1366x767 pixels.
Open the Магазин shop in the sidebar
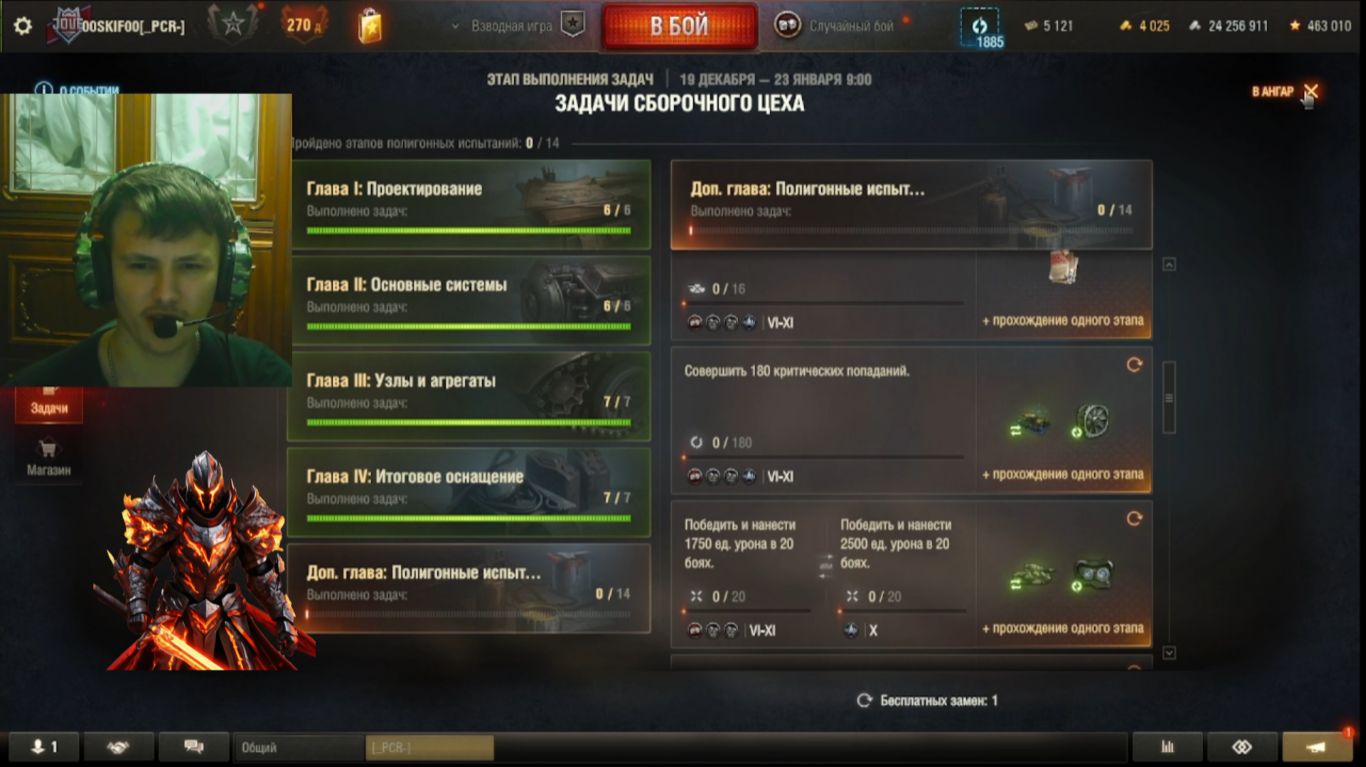(x=48, y=460)
